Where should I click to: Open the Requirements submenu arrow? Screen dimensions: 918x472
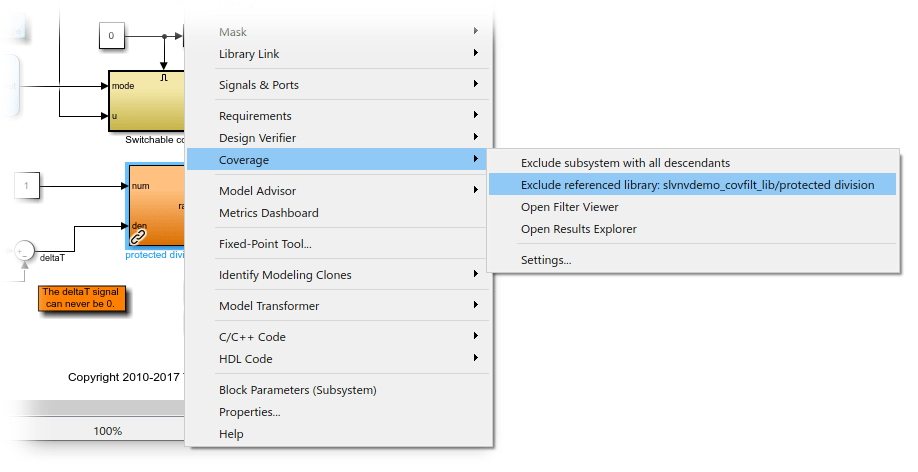click(x=476, y=116)
